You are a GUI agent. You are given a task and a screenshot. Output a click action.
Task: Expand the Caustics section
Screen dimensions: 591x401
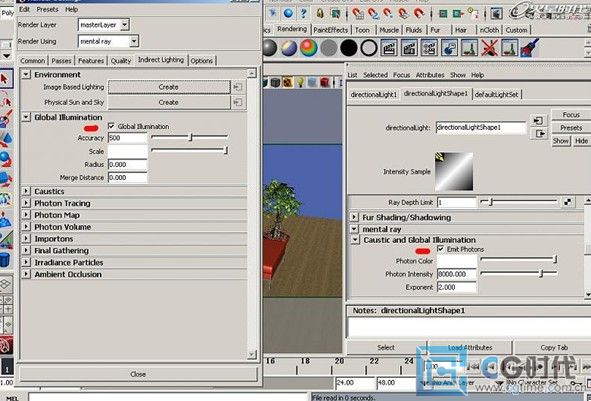[x=26, y=191]
